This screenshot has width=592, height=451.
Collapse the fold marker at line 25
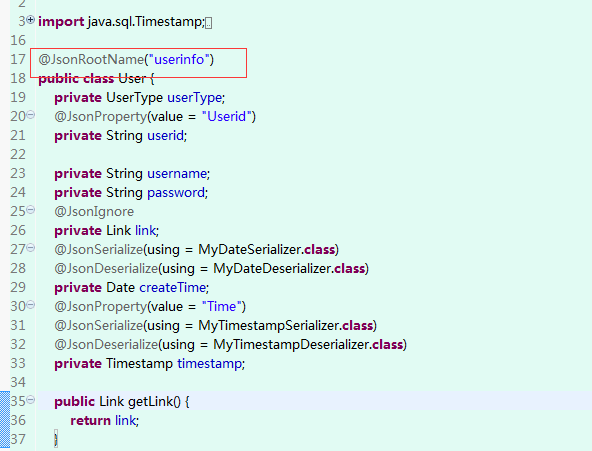pos(31,209)
